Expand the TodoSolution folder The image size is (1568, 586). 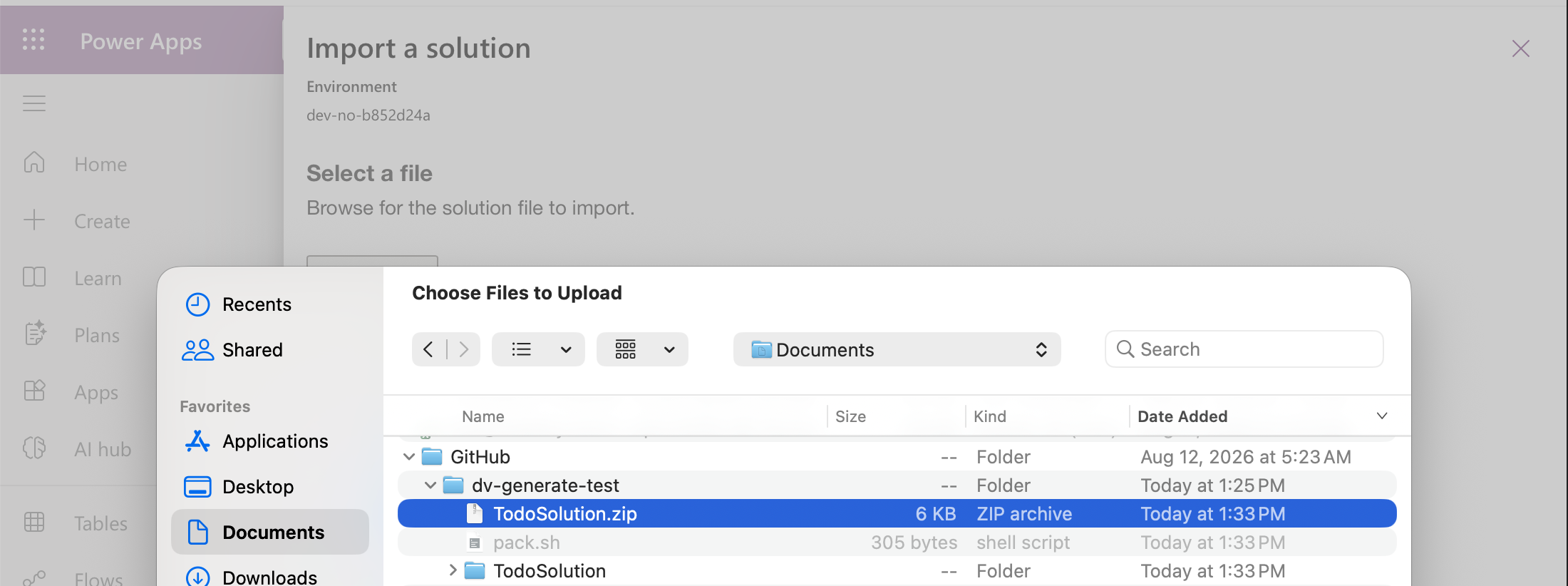pos(453,570)
